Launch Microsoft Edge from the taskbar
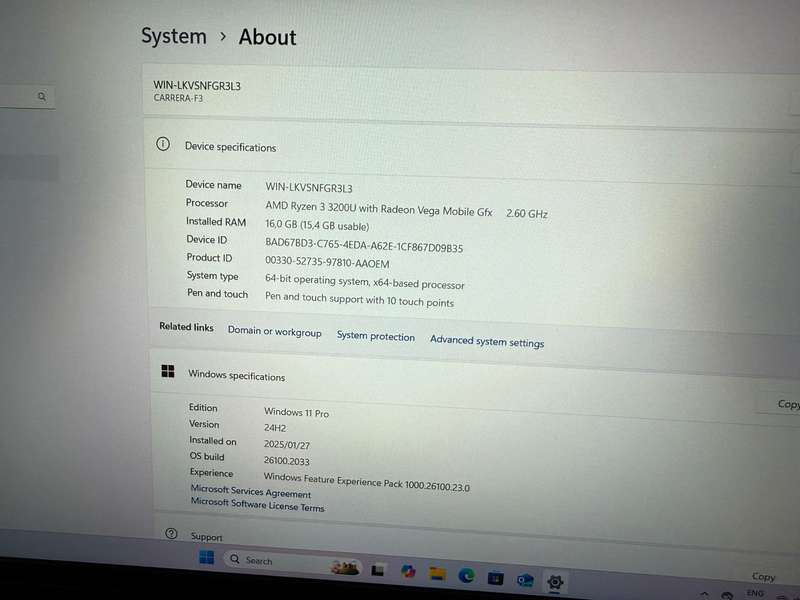Screen dimensions: 800x600 pos(466,576)
